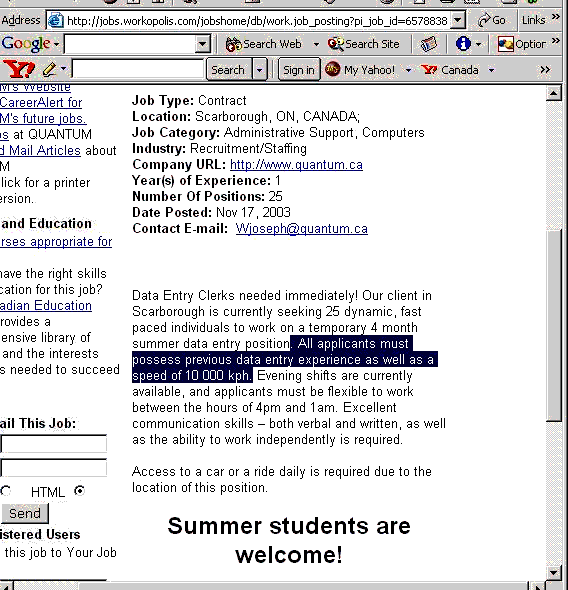Open the Google search history dropdown
The height and width of the screenshot is (590, 568).
202,44
